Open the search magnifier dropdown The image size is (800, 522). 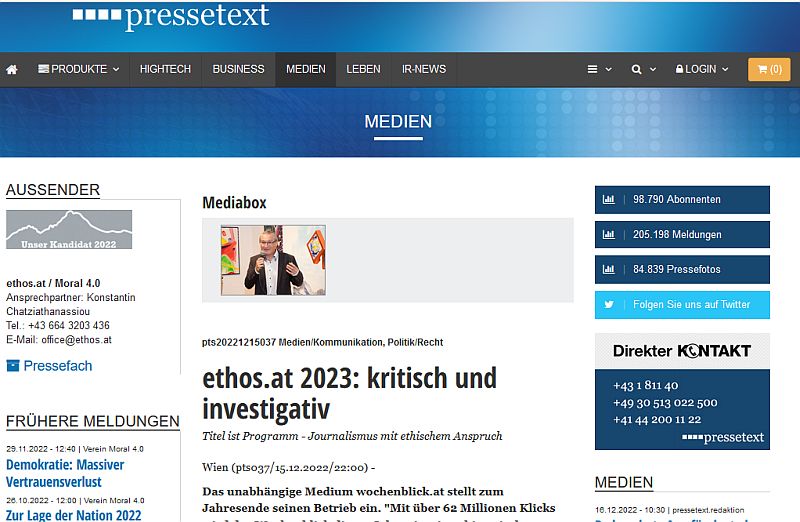pyautogui.click(x=643, y=69)
